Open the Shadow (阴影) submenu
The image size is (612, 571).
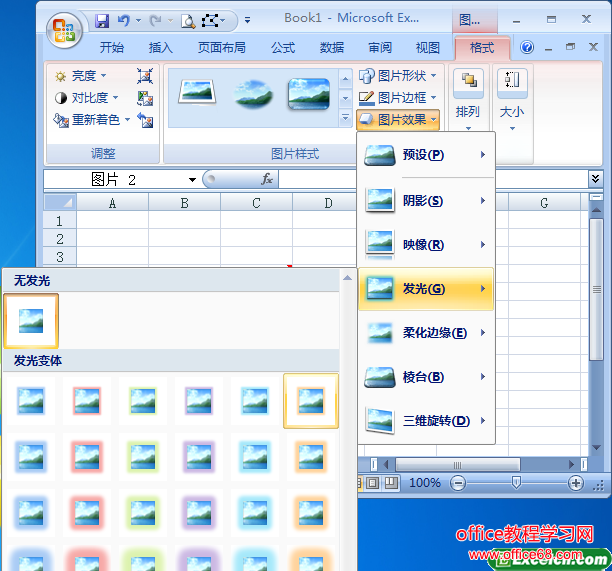(x=426, y=201)
